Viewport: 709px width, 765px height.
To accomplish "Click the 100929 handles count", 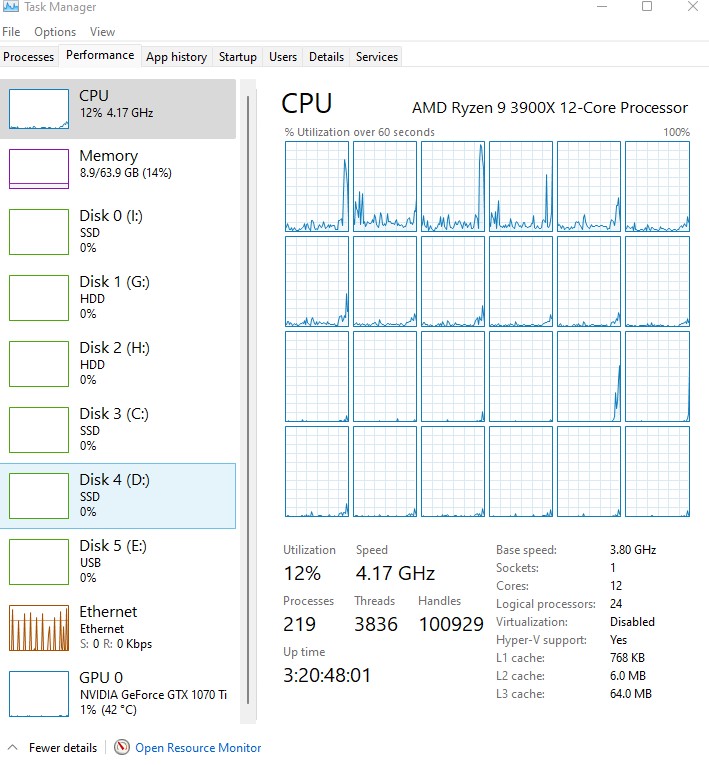I will pyautogui.click(x=451, y=624).
